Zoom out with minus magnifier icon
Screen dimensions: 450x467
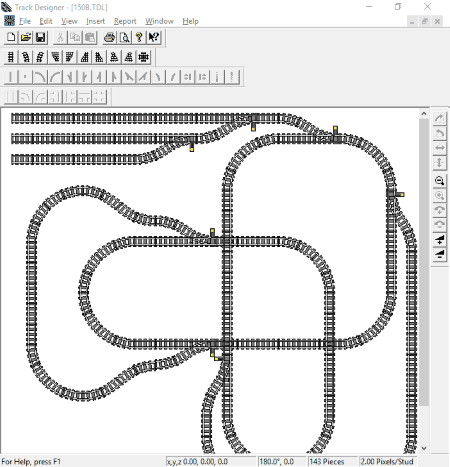439,181
